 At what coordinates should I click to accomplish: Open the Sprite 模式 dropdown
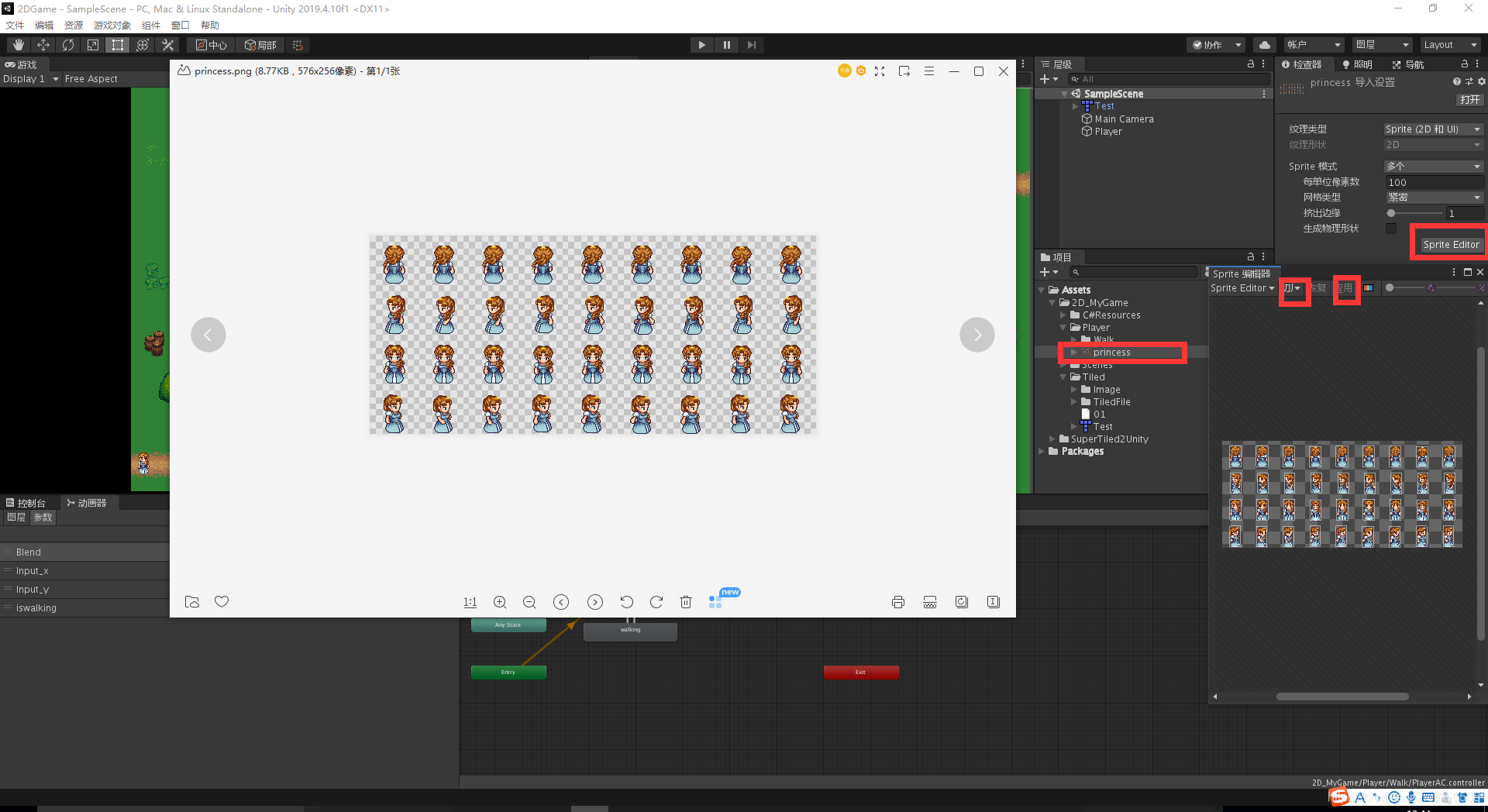pos(1433,167)
